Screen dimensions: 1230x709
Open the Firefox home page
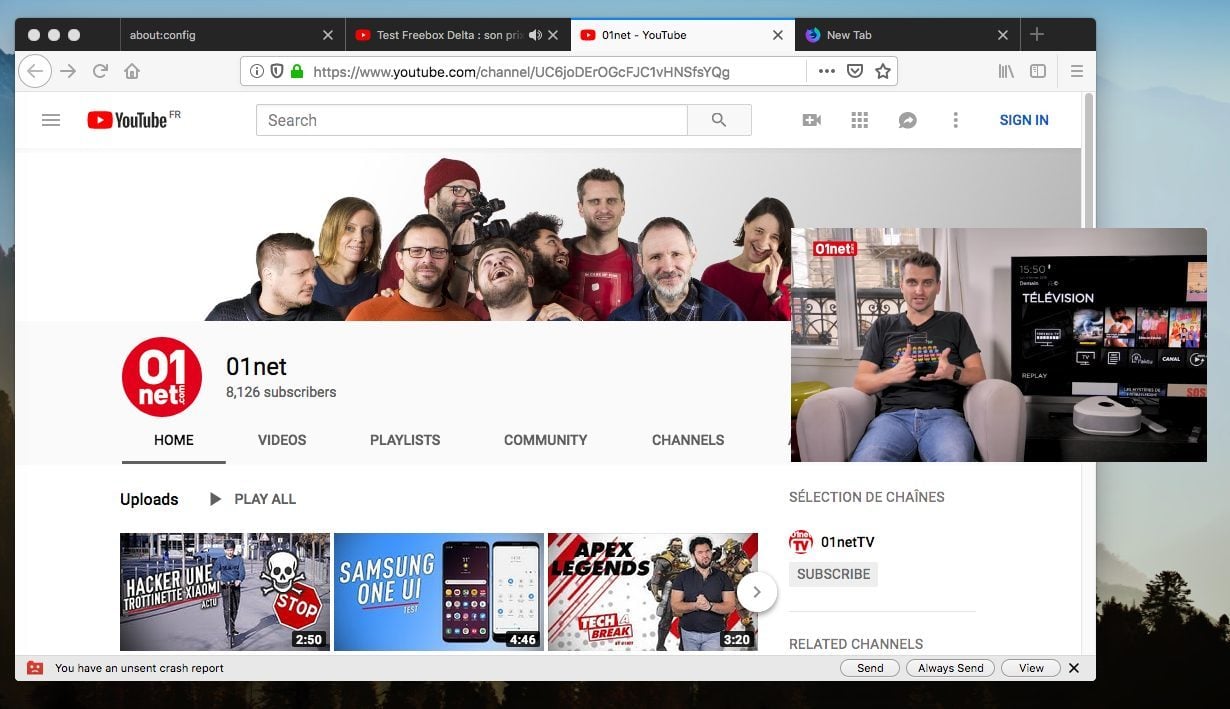[x=132, y=71]
